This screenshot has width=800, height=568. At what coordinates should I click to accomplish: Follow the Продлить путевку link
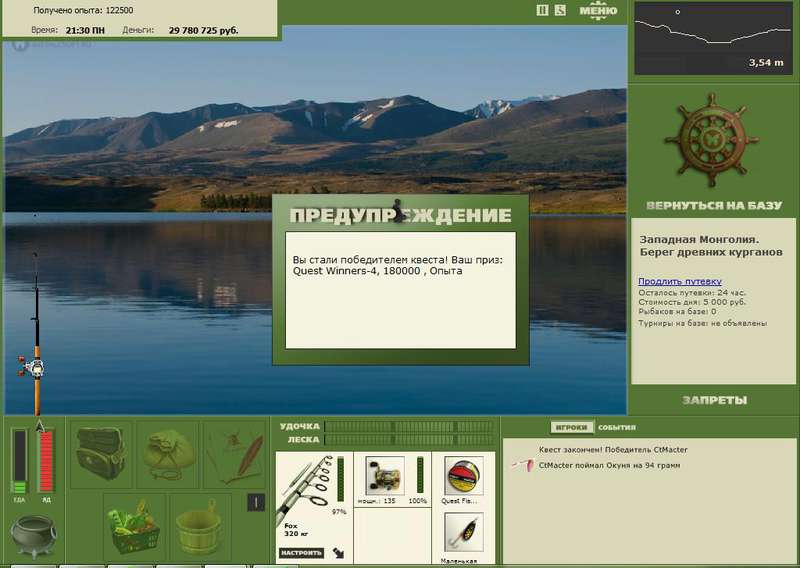coord(680,281)
